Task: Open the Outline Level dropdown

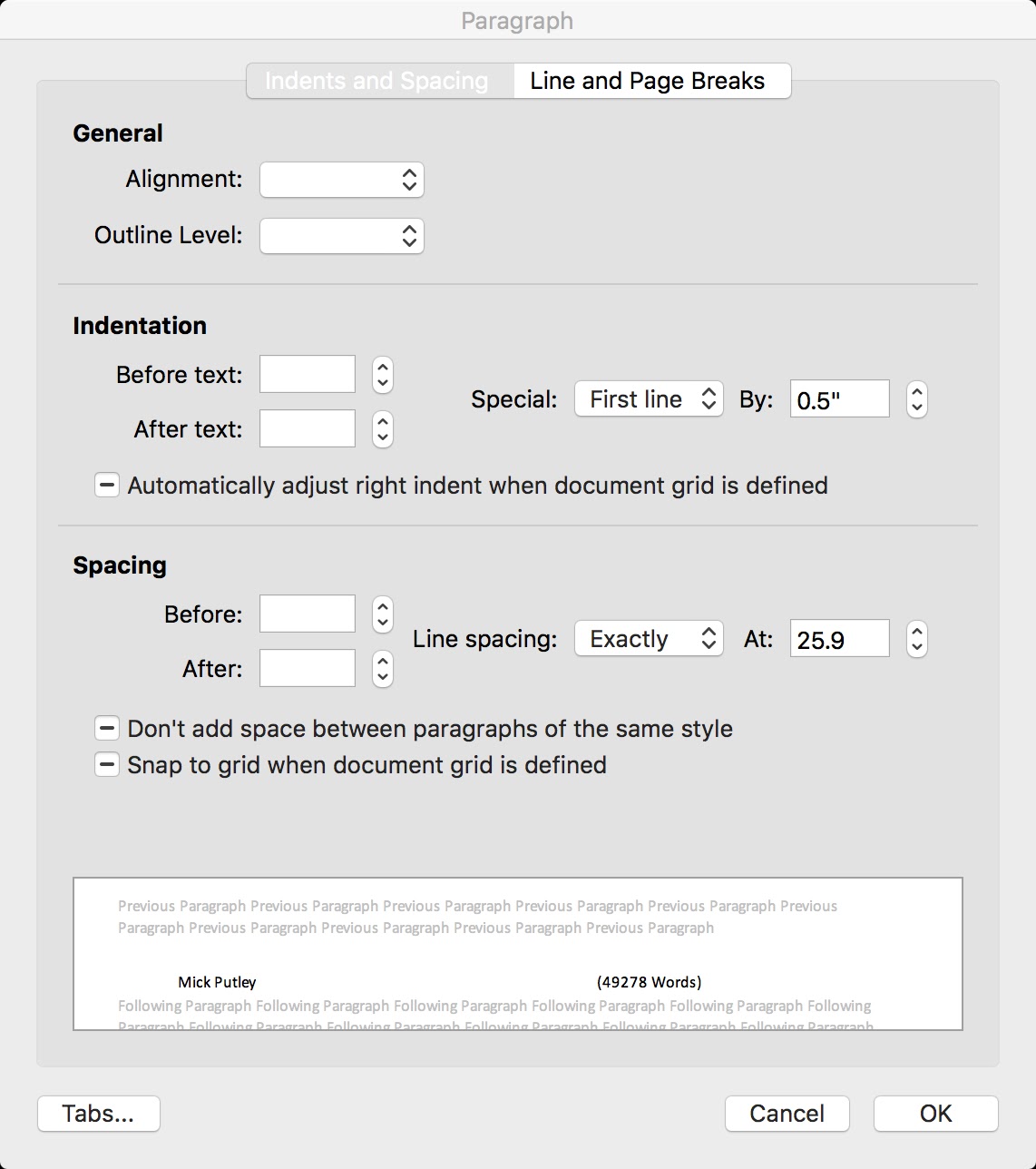Action: point(341,236)
